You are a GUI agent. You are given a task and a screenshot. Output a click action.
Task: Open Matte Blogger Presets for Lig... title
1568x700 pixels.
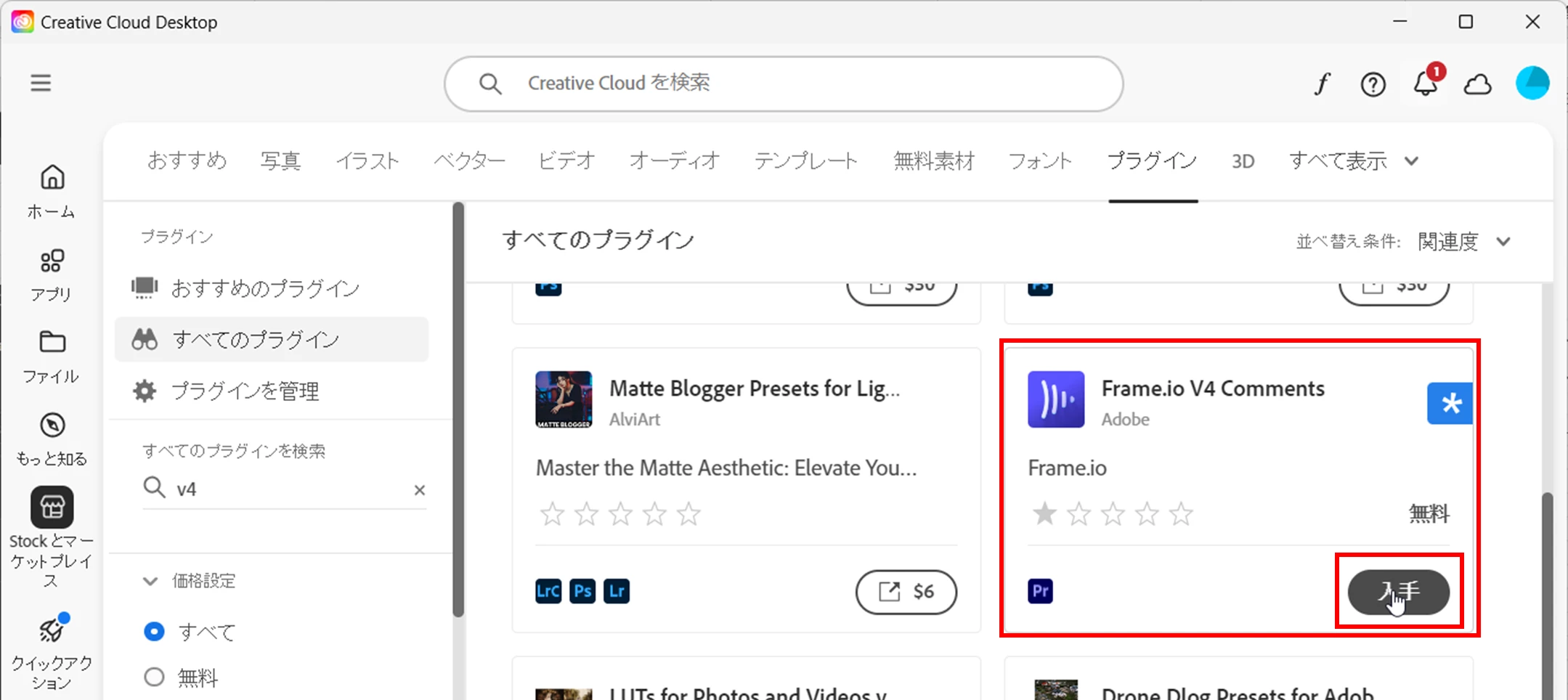tap(754, 389)
